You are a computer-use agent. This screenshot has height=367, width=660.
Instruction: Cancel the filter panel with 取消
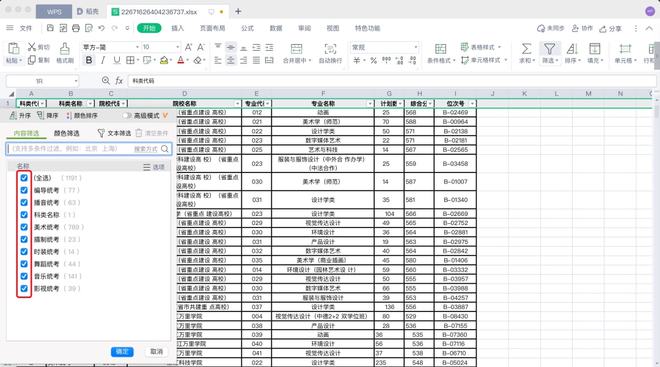[x=156, y=351]
